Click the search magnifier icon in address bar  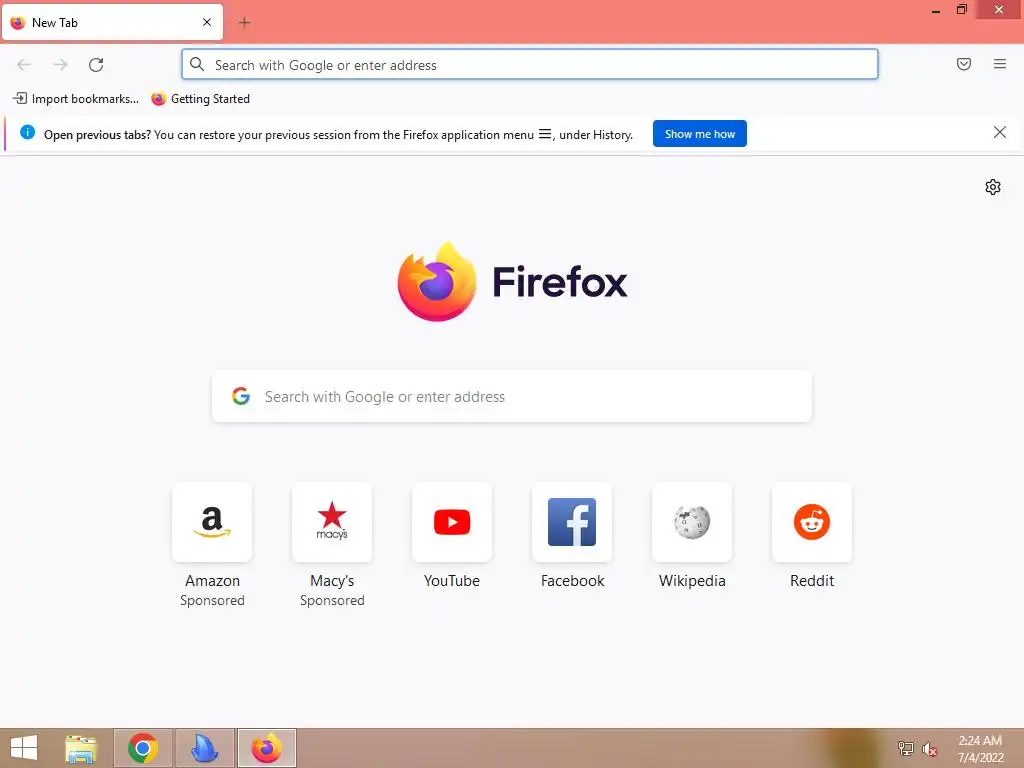point(197,65)
